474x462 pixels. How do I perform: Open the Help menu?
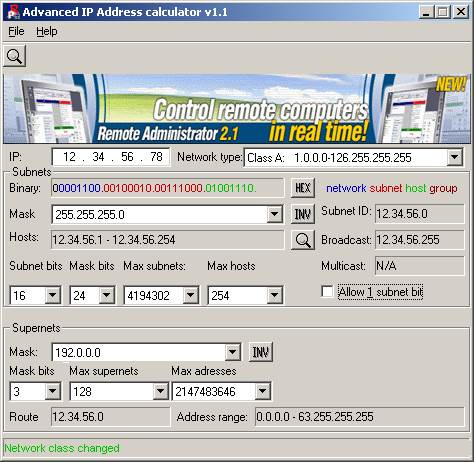(47, 32)
